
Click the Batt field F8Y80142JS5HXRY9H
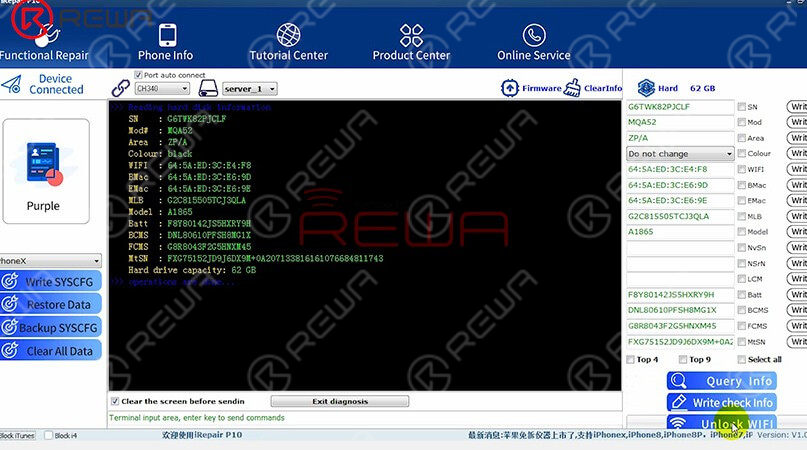pyautogui.click(x=680, y=295)
